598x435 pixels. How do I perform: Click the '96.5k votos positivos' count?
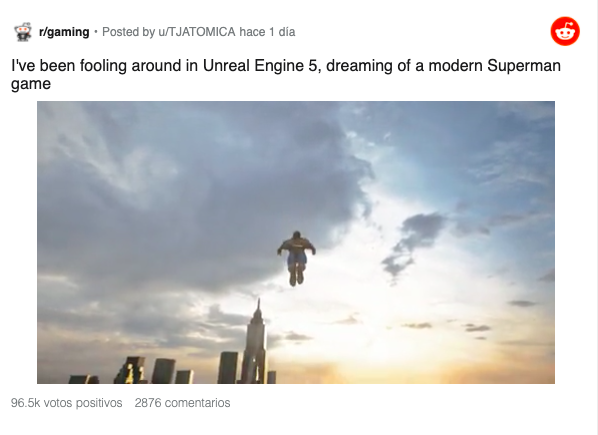[67, 403]
